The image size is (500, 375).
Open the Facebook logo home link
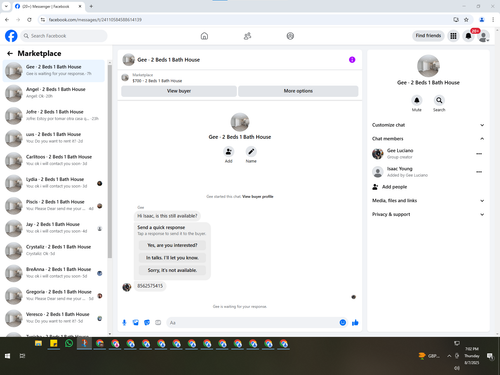(x=11, y=36)
